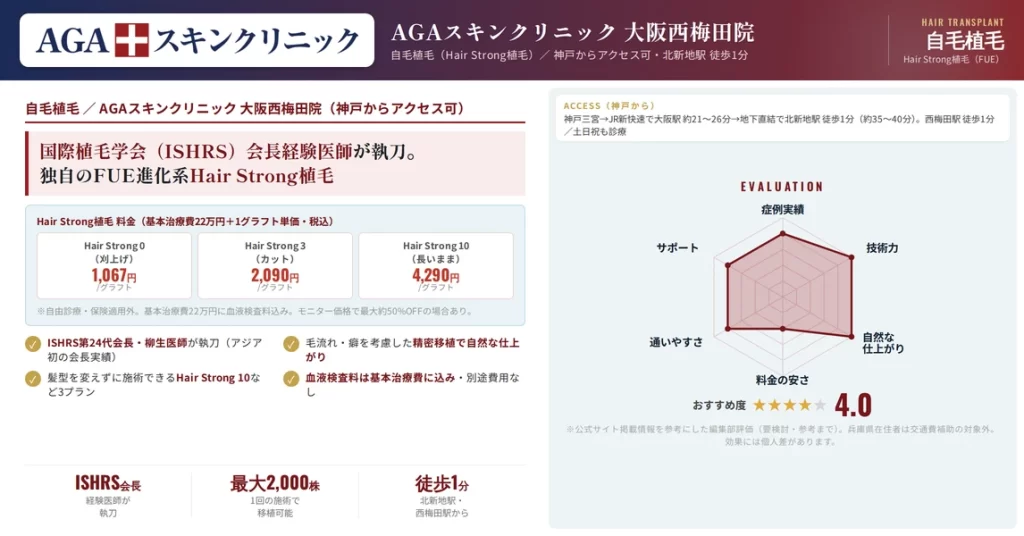Click the gold star rating icons
Image resolution: width=1024 pixels, height=536 pixels.
pyautogui.click(x=790, y=405)
